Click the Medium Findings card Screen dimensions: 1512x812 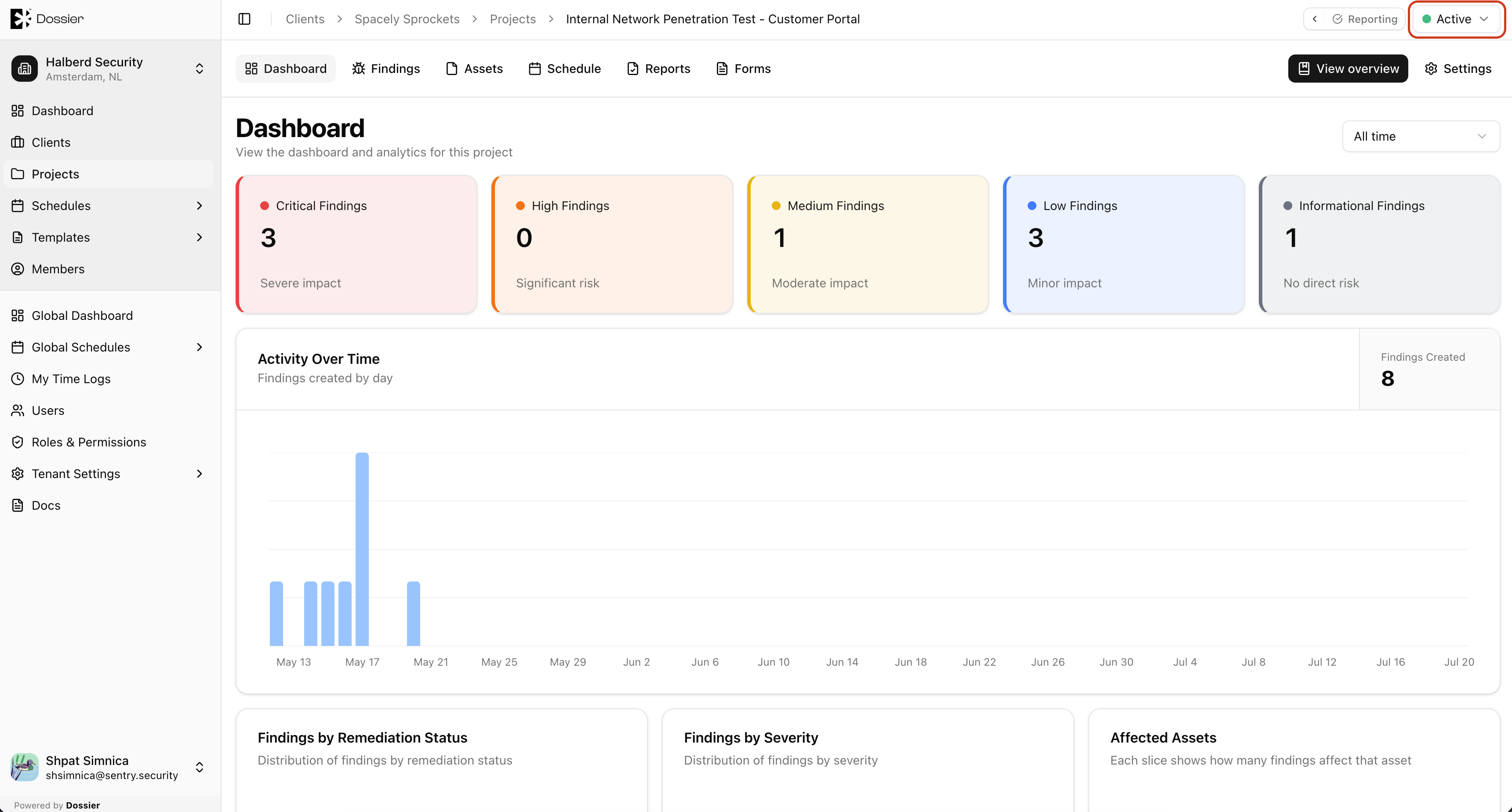tap(868, 244)
